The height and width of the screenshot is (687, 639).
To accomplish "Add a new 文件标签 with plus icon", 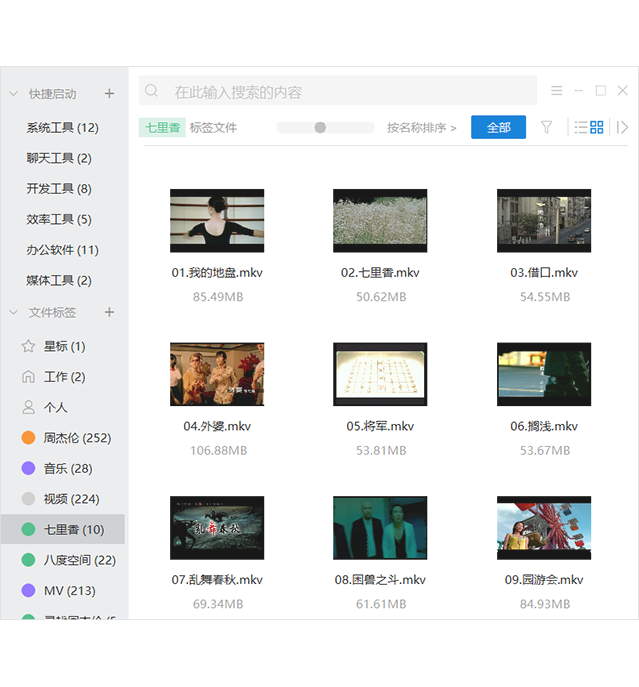I will [109, 312].
